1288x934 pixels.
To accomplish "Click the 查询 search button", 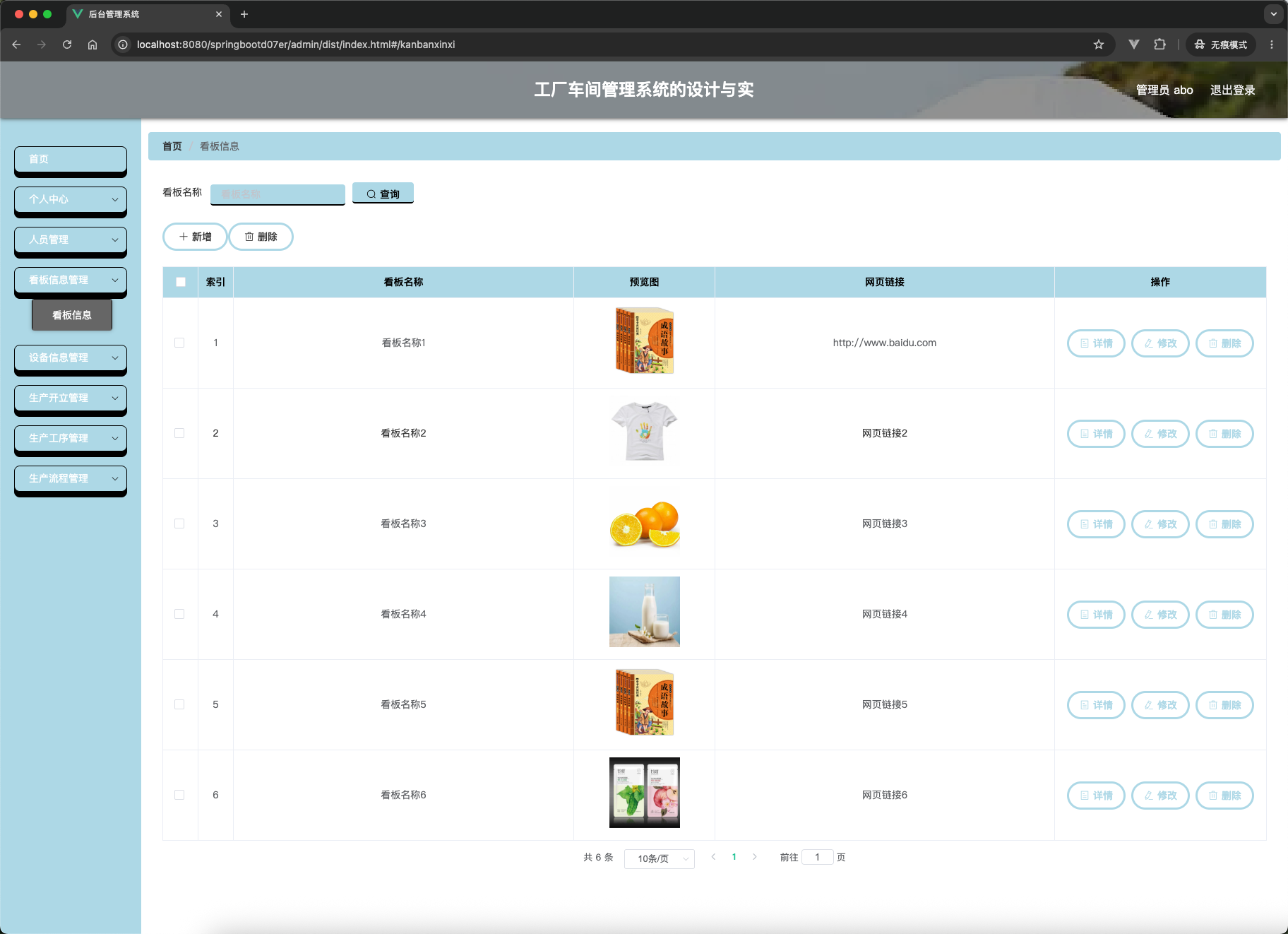I will coord(383,194).
